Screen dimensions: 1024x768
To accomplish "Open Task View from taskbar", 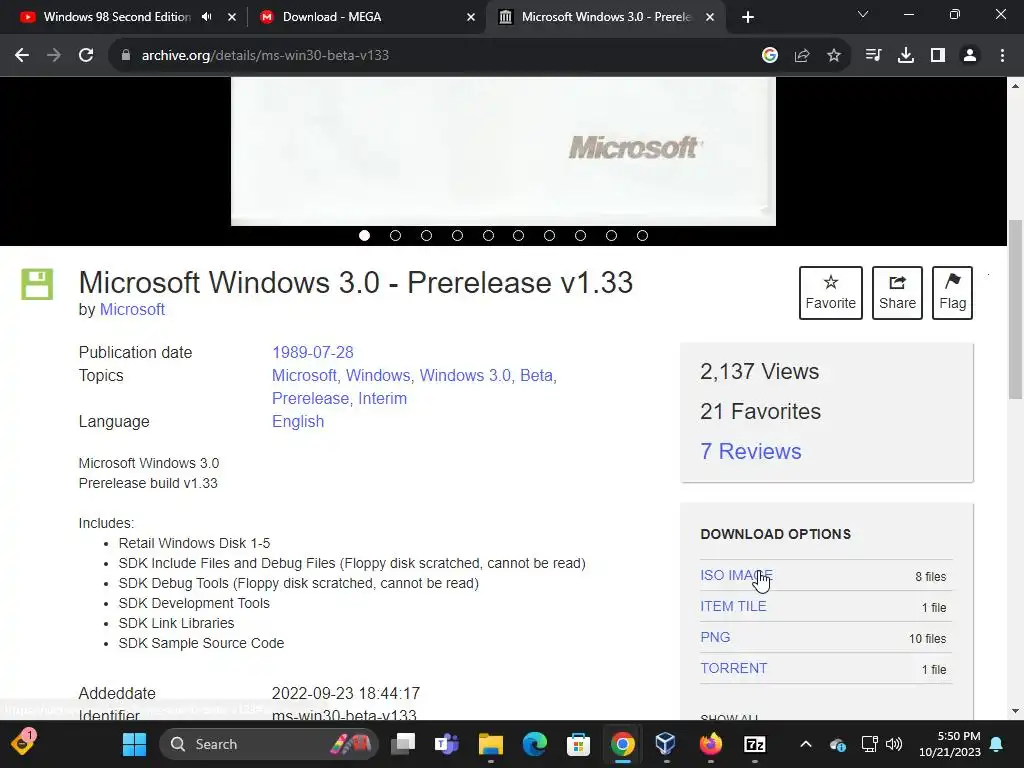I will pyautogui.click(x=403, y=744).
